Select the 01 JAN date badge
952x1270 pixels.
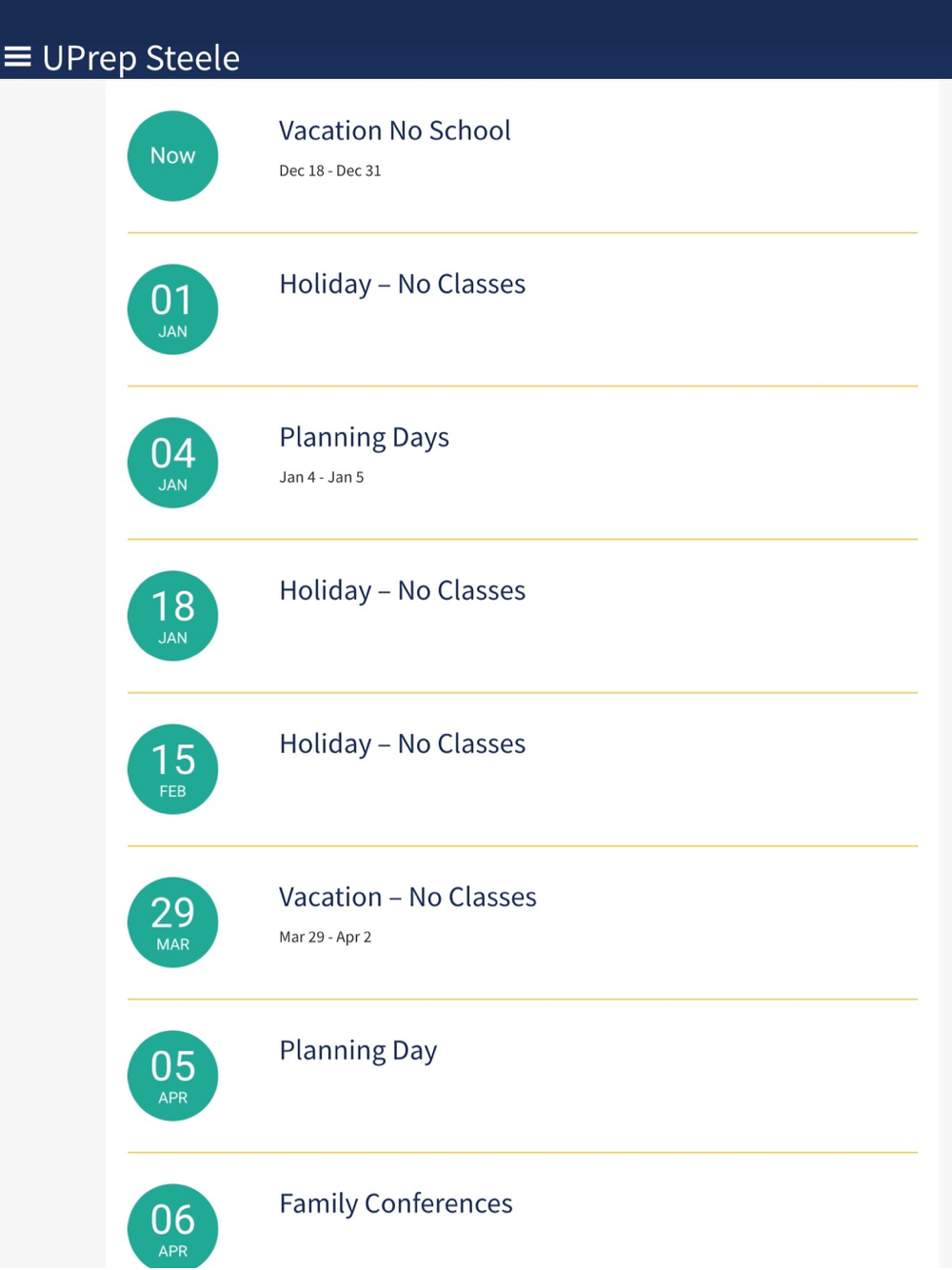click(x=172, y=309)
